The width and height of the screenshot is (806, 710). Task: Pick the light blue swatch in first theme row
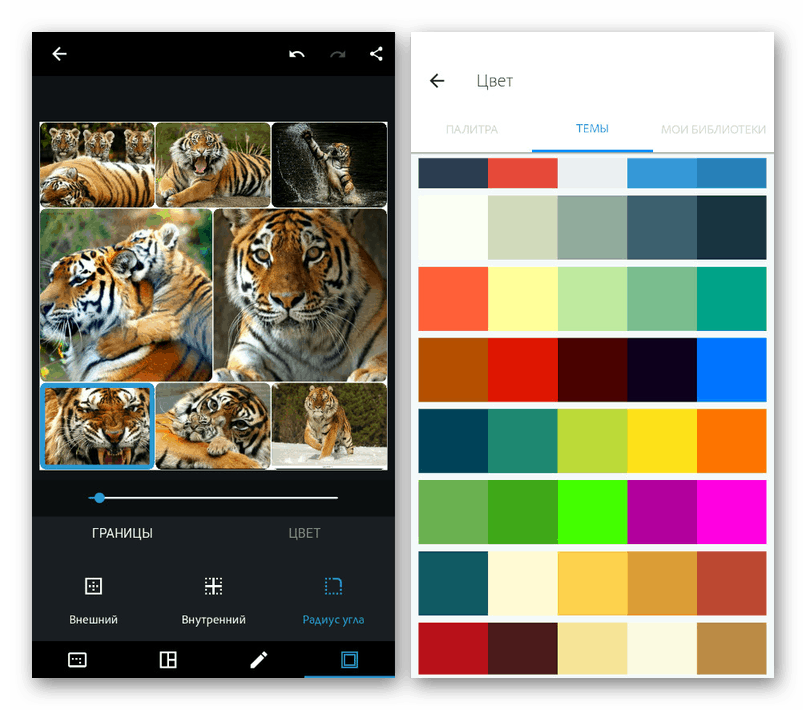662,173
